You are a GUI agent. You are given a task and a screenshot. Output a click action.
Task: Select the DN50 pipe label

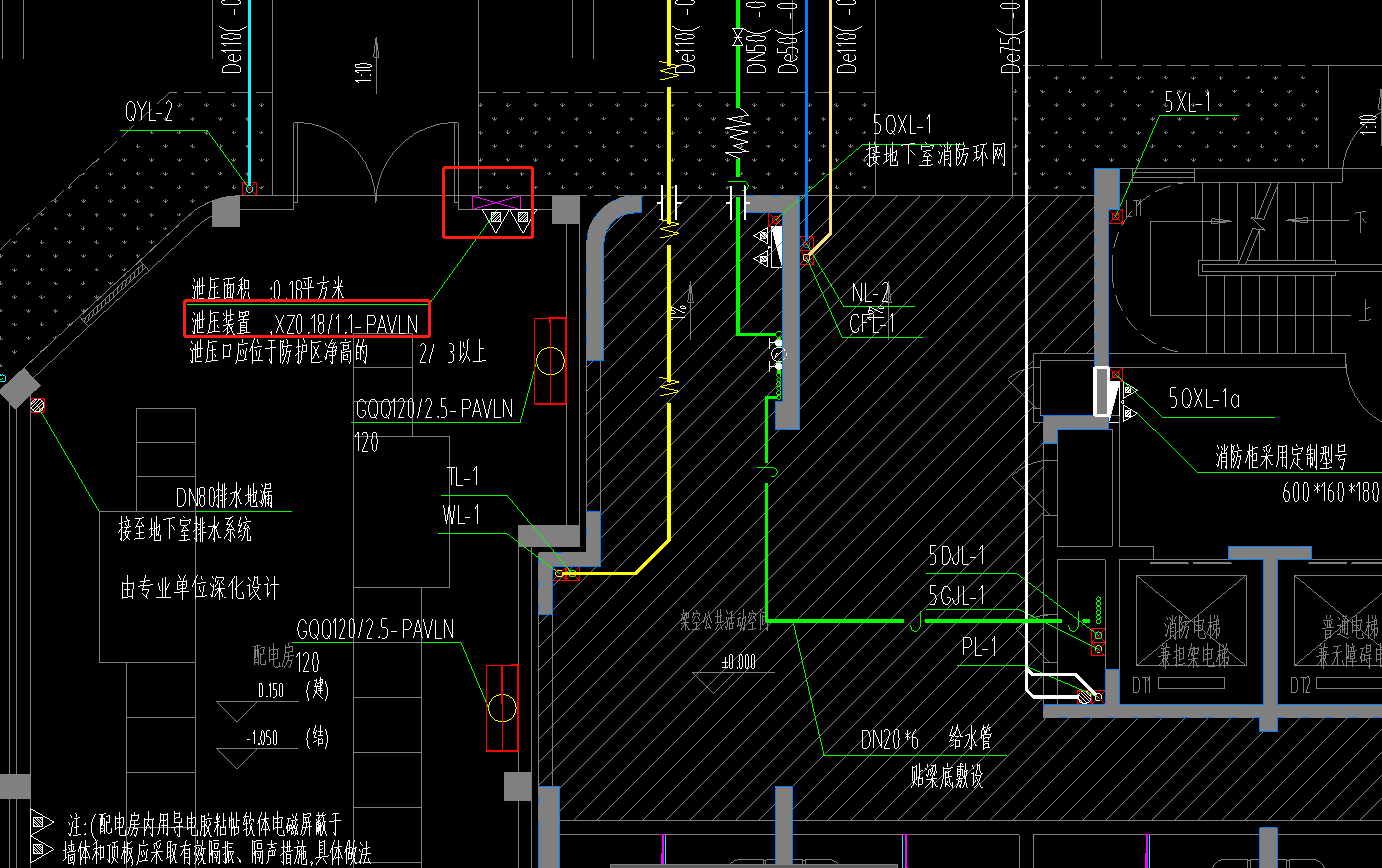point(757,36)
